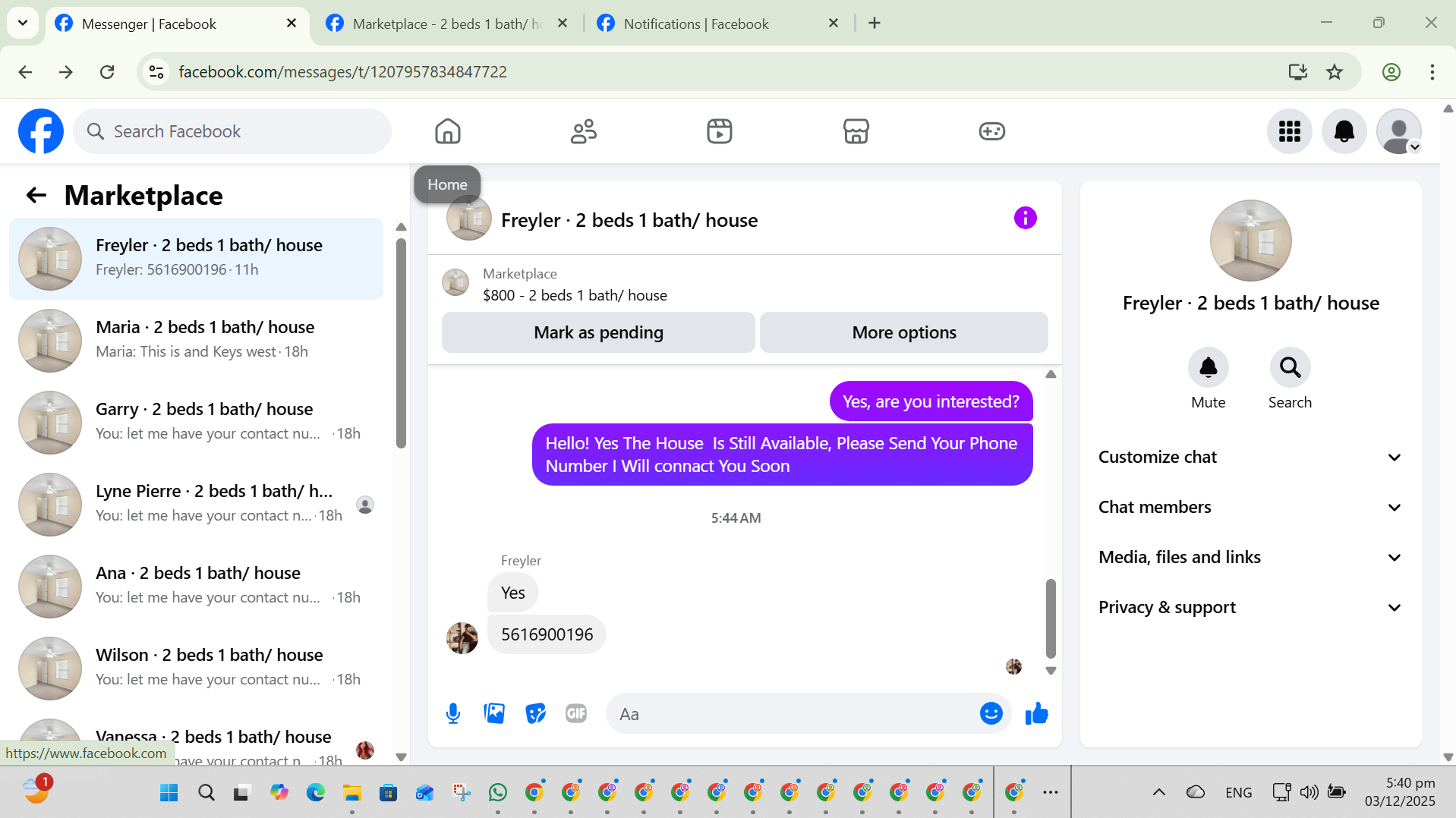Close the Marketplace browser tab

click(x=563, y=24)
